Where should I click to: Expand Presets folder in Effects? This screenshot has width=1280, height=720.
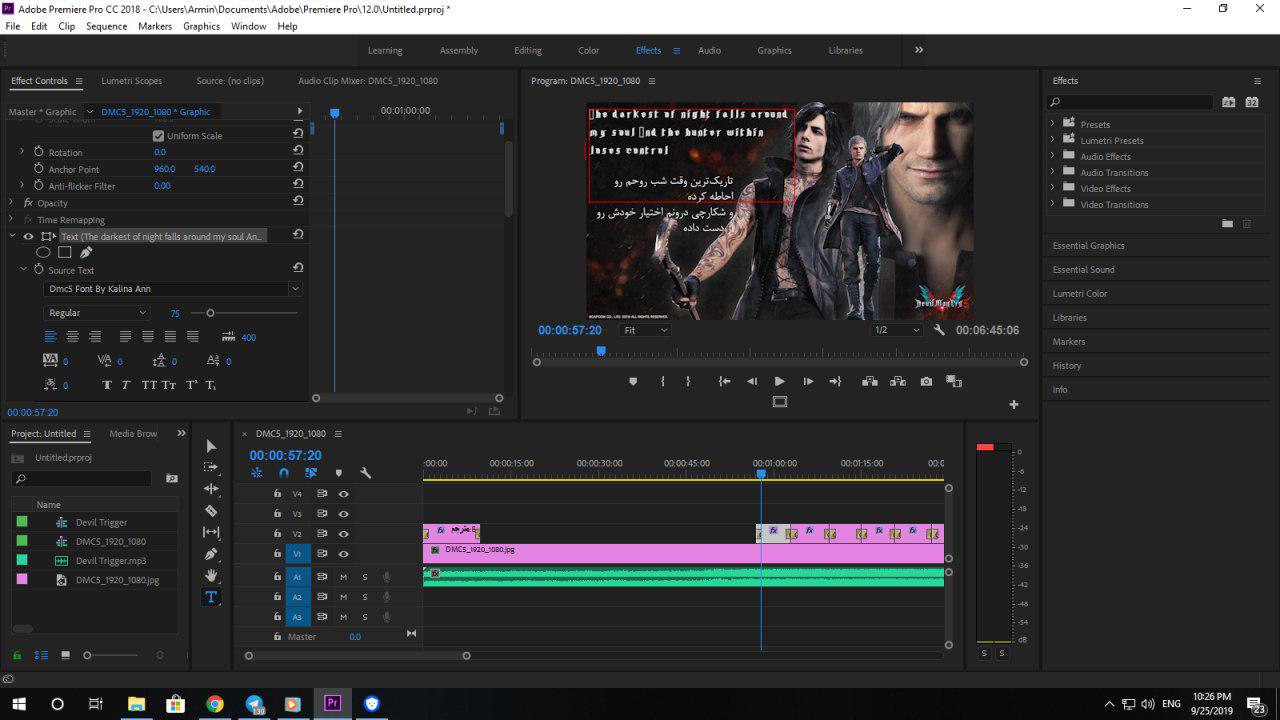click(1052, 124)
